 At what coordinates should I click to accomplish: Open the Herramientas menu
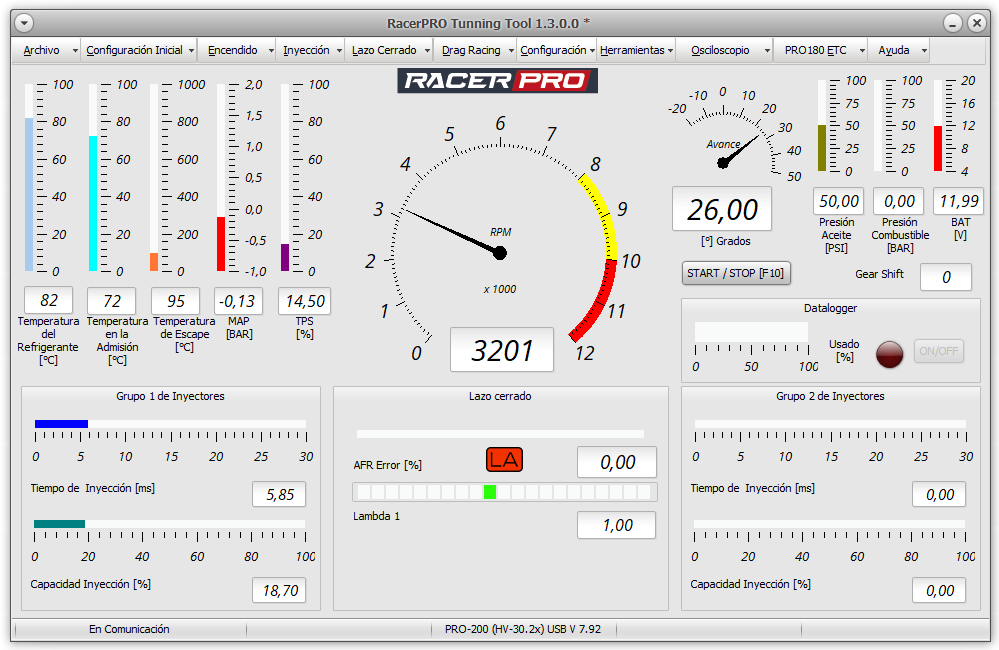[x=632, y=50]
